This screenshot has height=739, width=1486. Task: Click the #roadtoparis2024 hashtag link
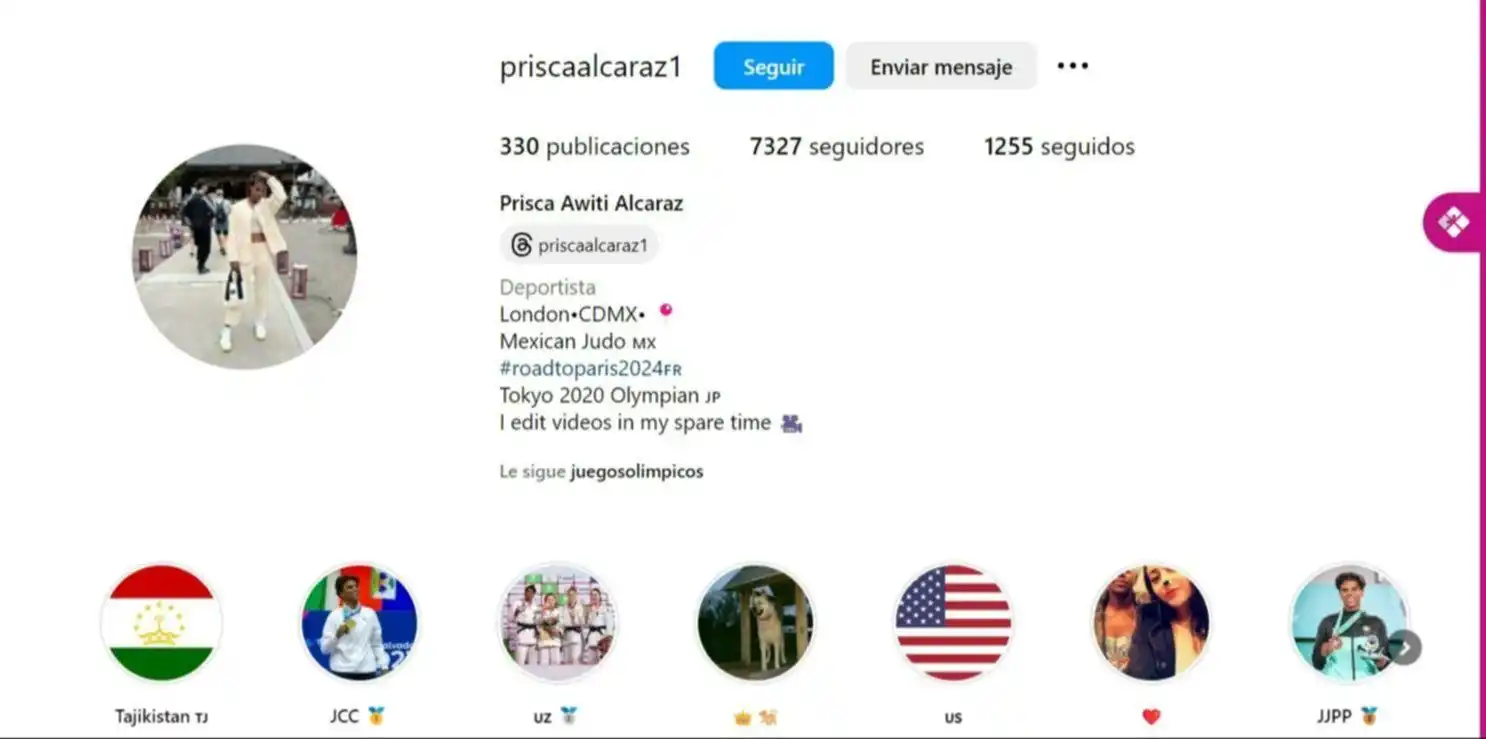click(x=590, y=368)
